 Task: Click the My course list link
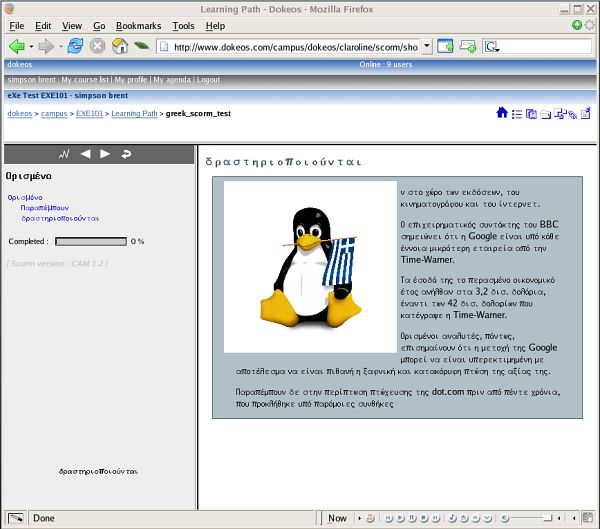[85, 80]
